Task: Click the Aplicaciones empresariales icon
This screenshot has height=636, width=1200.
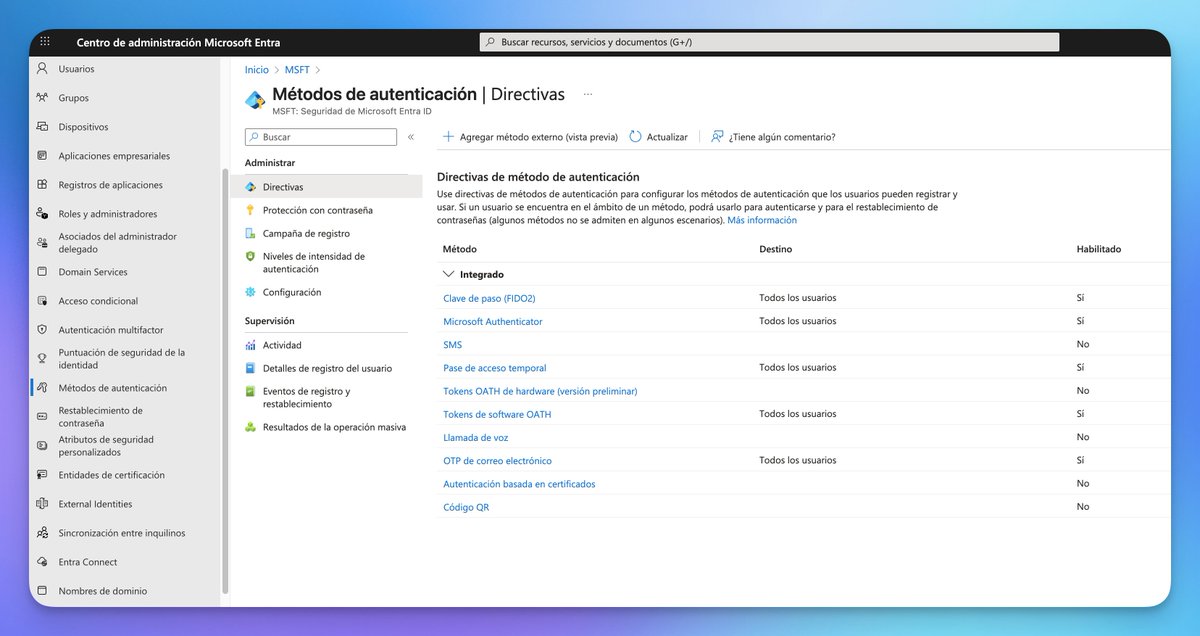Action: tap(42, 156)
